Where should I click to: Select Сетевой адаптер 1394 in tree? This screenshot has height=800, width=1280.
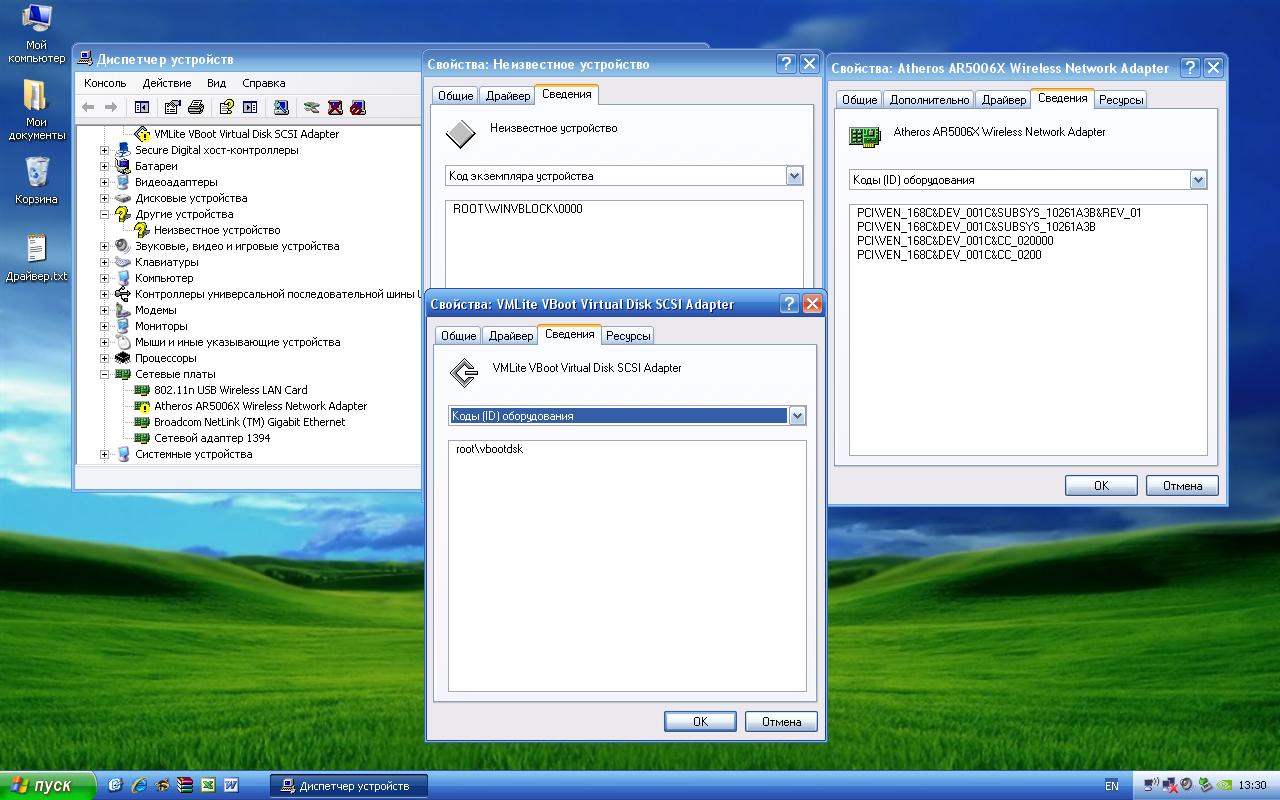[212, 438]
